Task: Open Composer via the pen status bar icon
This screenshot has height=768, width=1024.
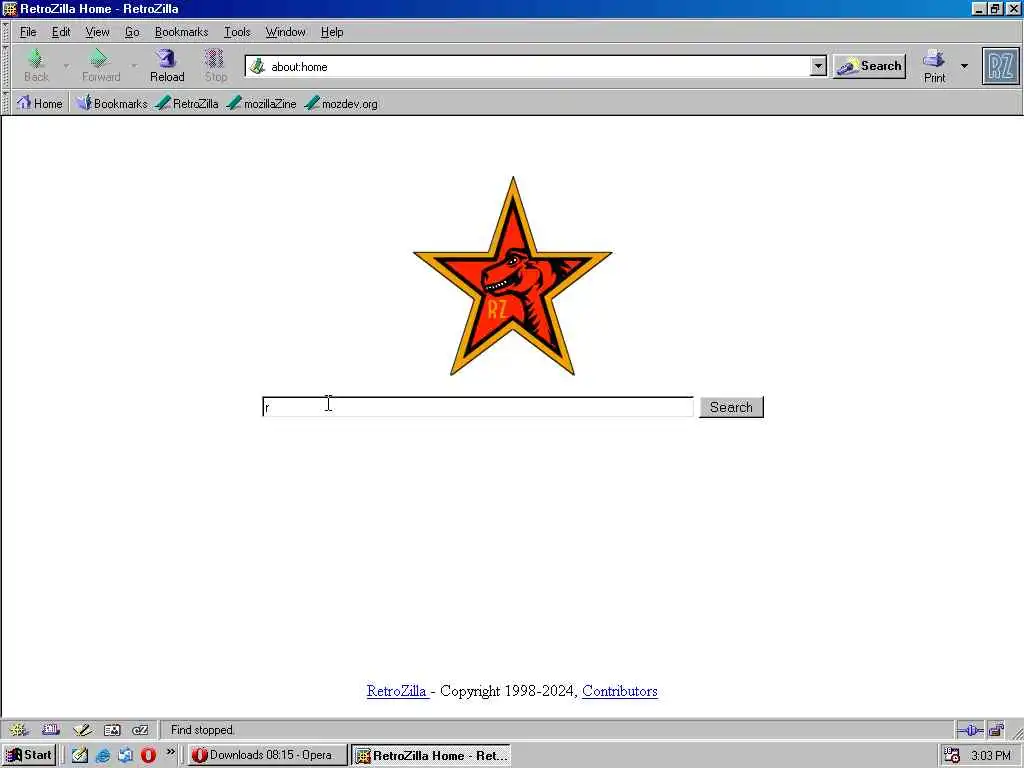Action: (x=82, y=729)
